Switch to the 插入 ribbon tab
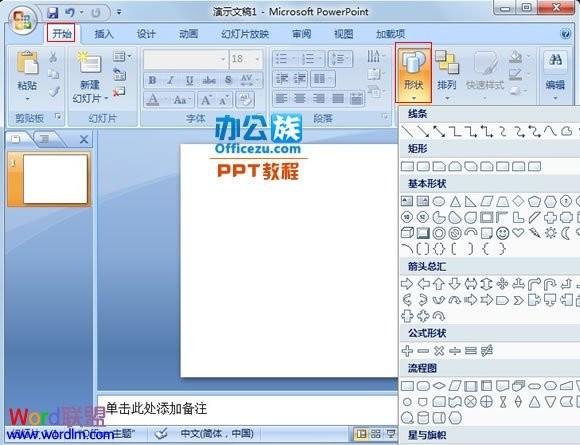This screenshot has width=580, height=445. tap(104, 34)
